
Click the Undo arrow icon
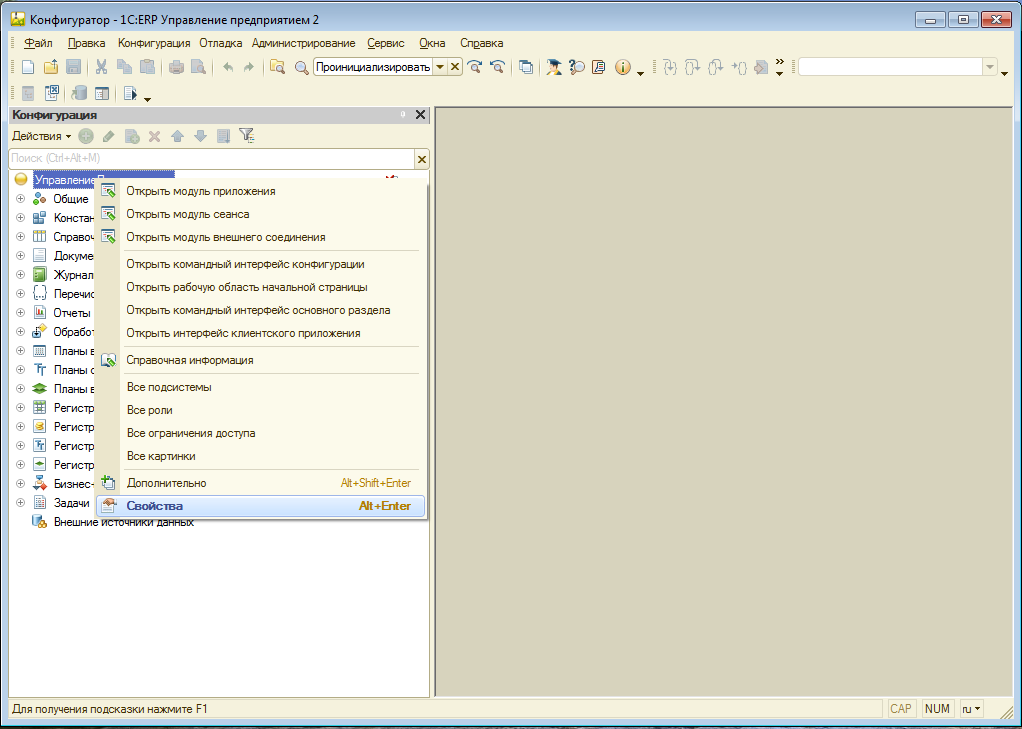pos(227,67)
